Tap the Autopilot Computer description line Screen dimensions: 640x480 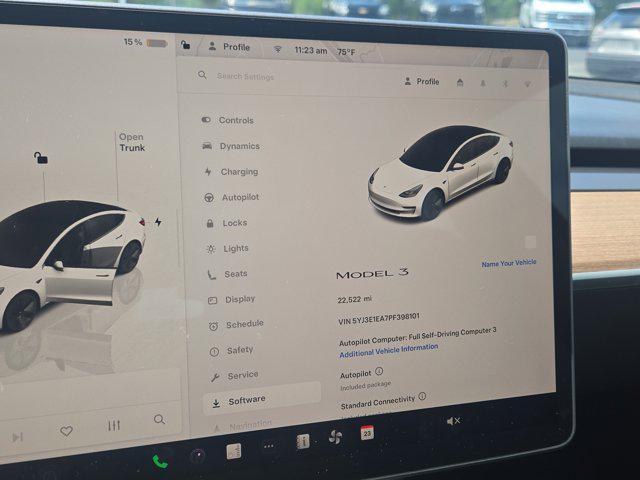click(x=418, y=336)
